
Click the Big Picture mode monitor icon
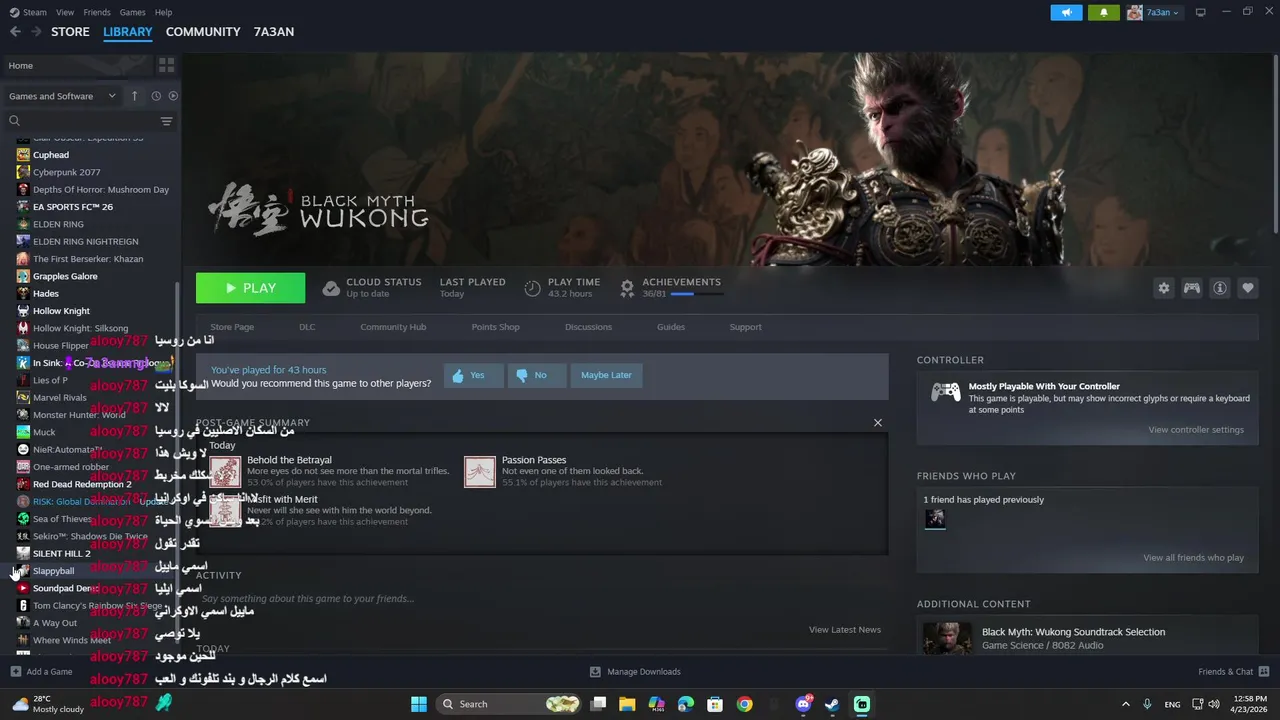(1201, 12)
